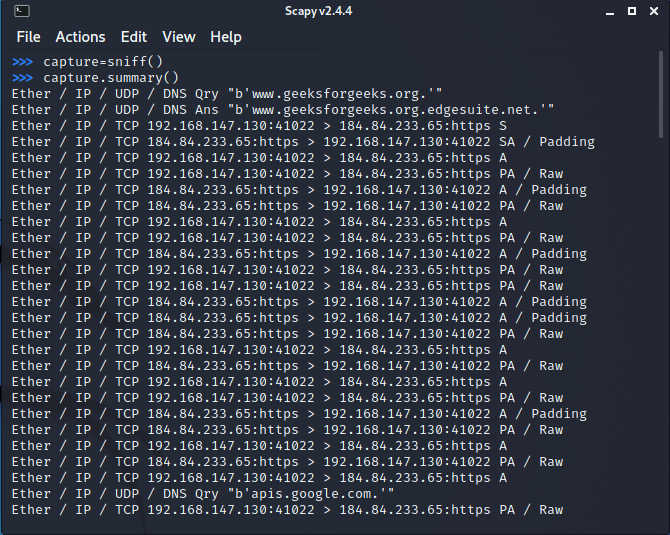Minimize the Scapy terminal window

(x=608, y=12)
